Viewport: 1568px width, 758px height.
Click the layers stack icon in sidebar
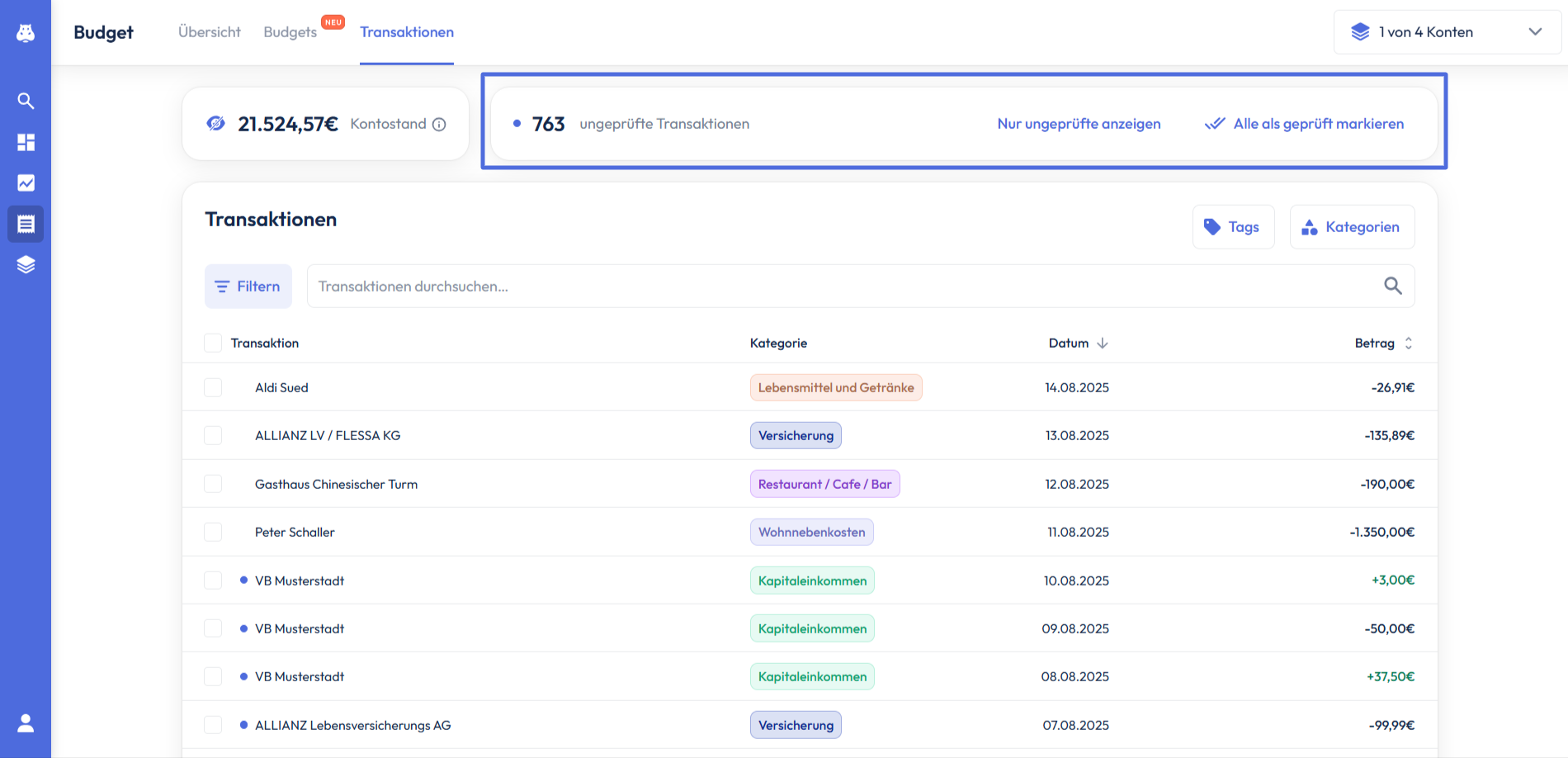tap(26, 264)
